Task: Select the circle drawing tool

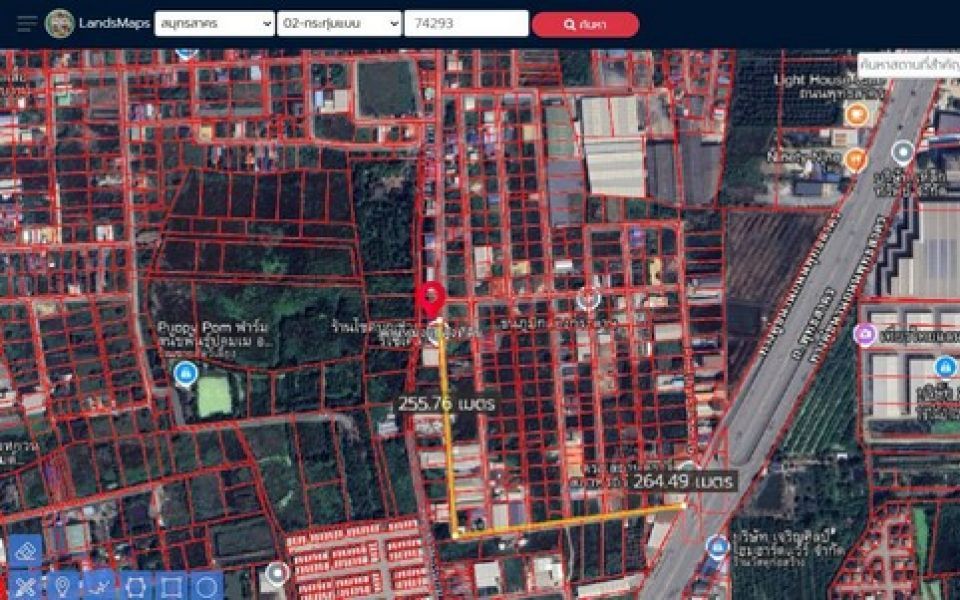Action: pyautogui.click(x=206, y=586)
